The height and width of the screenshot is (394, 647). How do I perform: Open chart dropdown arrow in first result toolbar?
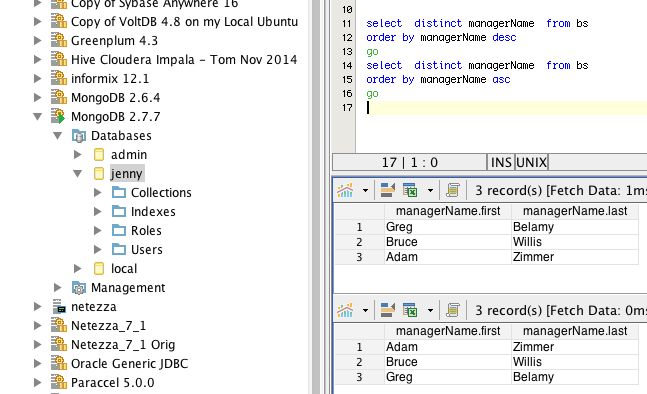coord(365,191)
